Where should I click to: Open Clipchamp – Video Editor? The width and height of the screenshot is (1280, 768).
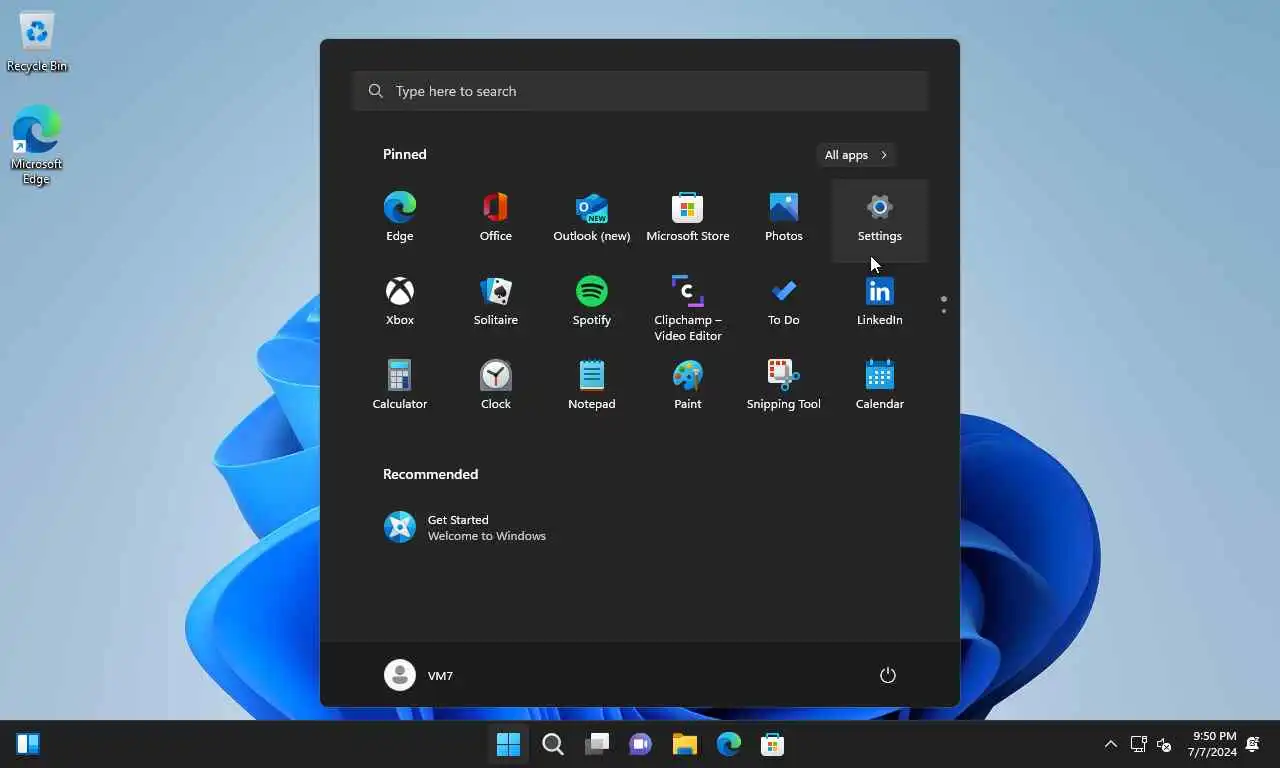688,307
